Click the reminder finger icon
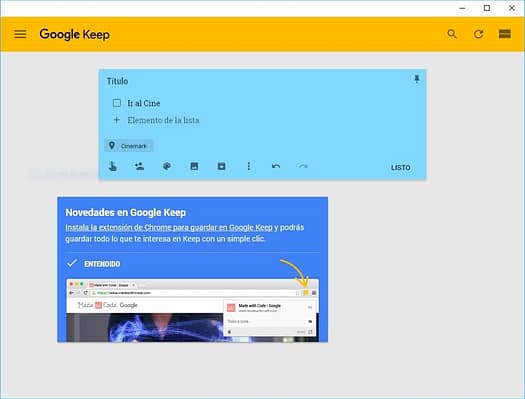Viewport: 525px width, 399px height. coord(113,166)
